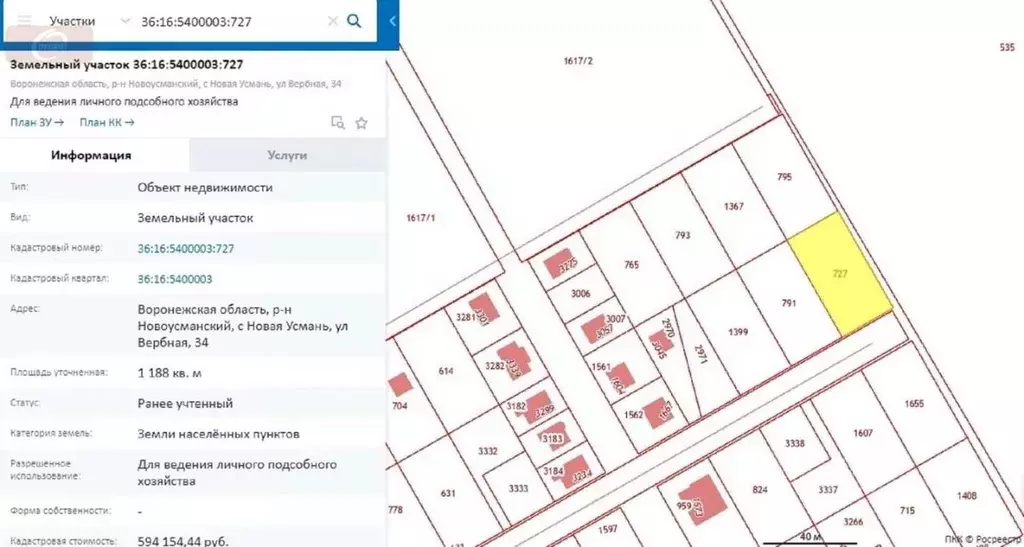The height and width of the screenshot is (547, 1024).
Task: Switch to the Информация tab
Action: coord(92,156)
